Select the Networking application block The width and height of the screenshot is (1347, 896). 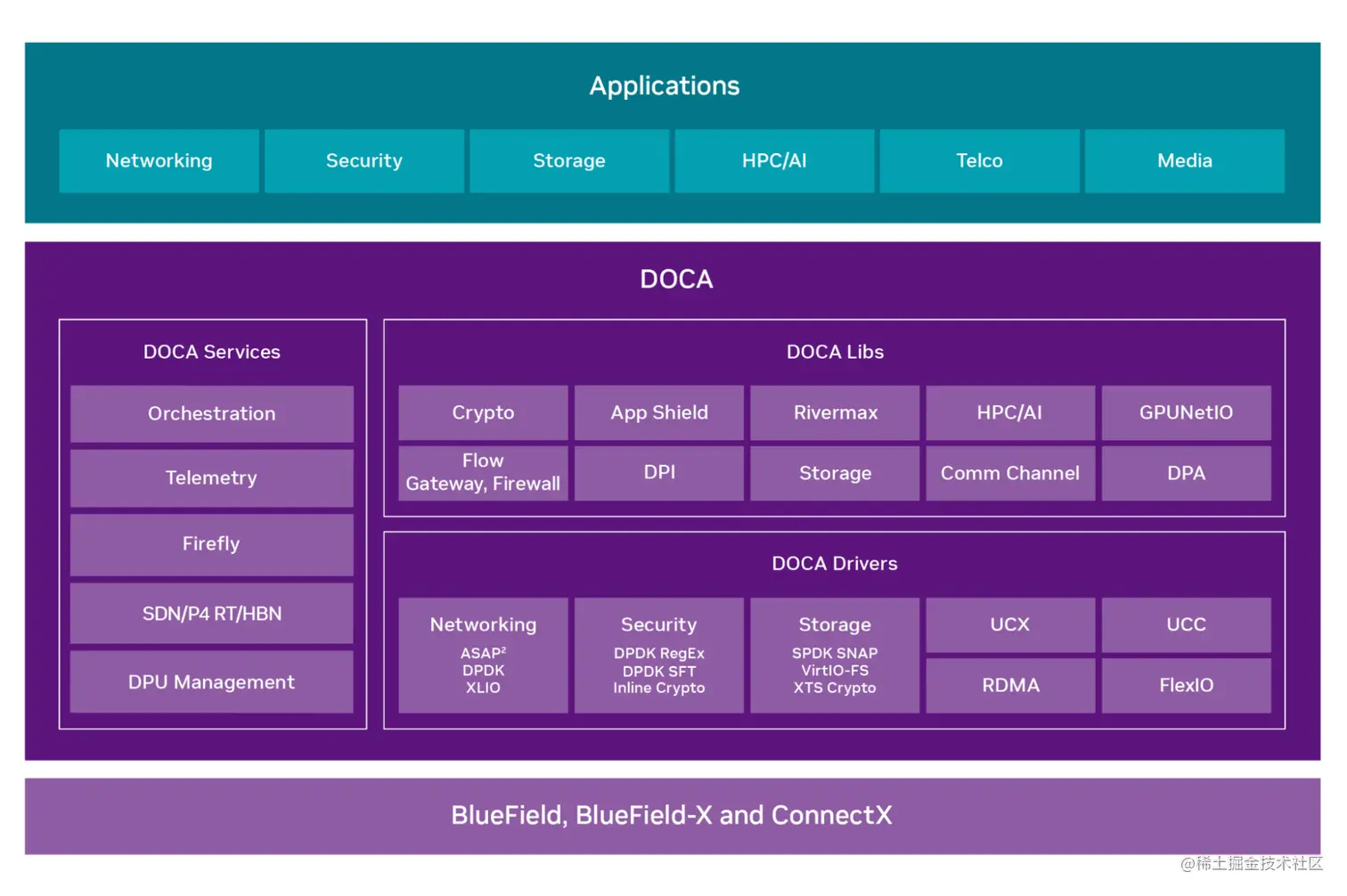(x=159, y=161)
